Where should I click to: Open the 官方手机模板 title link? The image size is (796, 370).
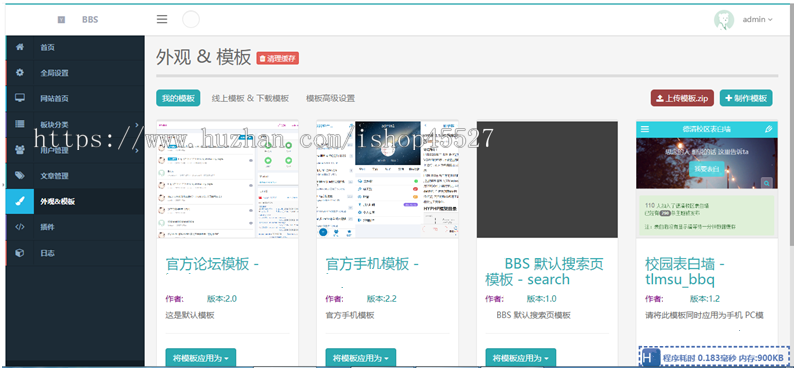[x=372, y=264]
